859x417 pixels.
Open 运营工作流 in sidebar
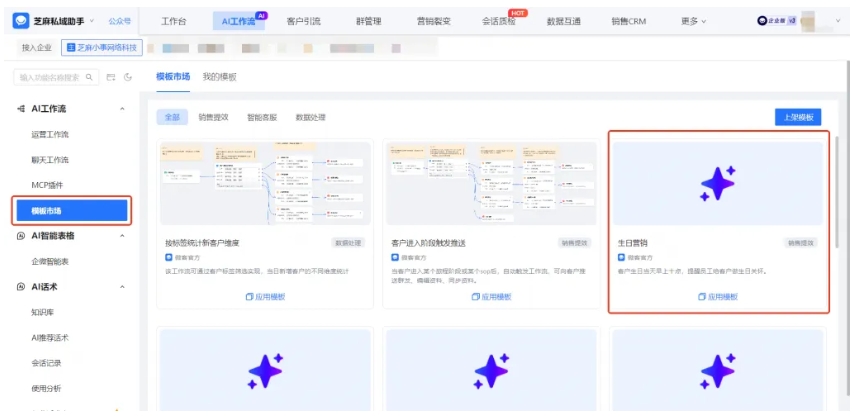50,134
